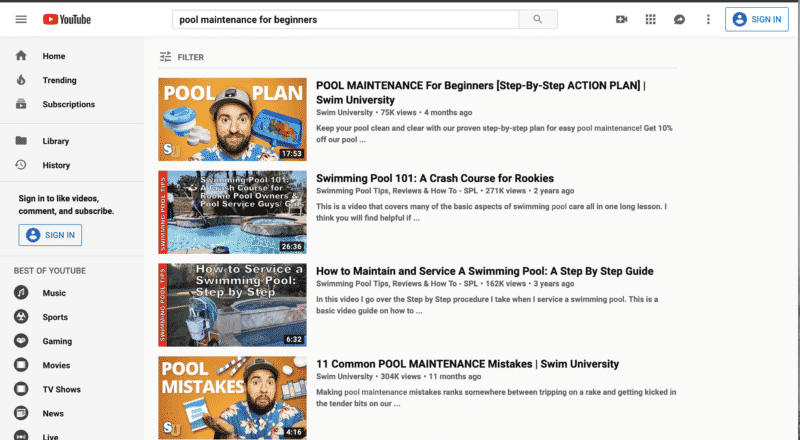800x440 pixels.
Task: Select Sports under Best of YouTube
Action: (55, 317)
